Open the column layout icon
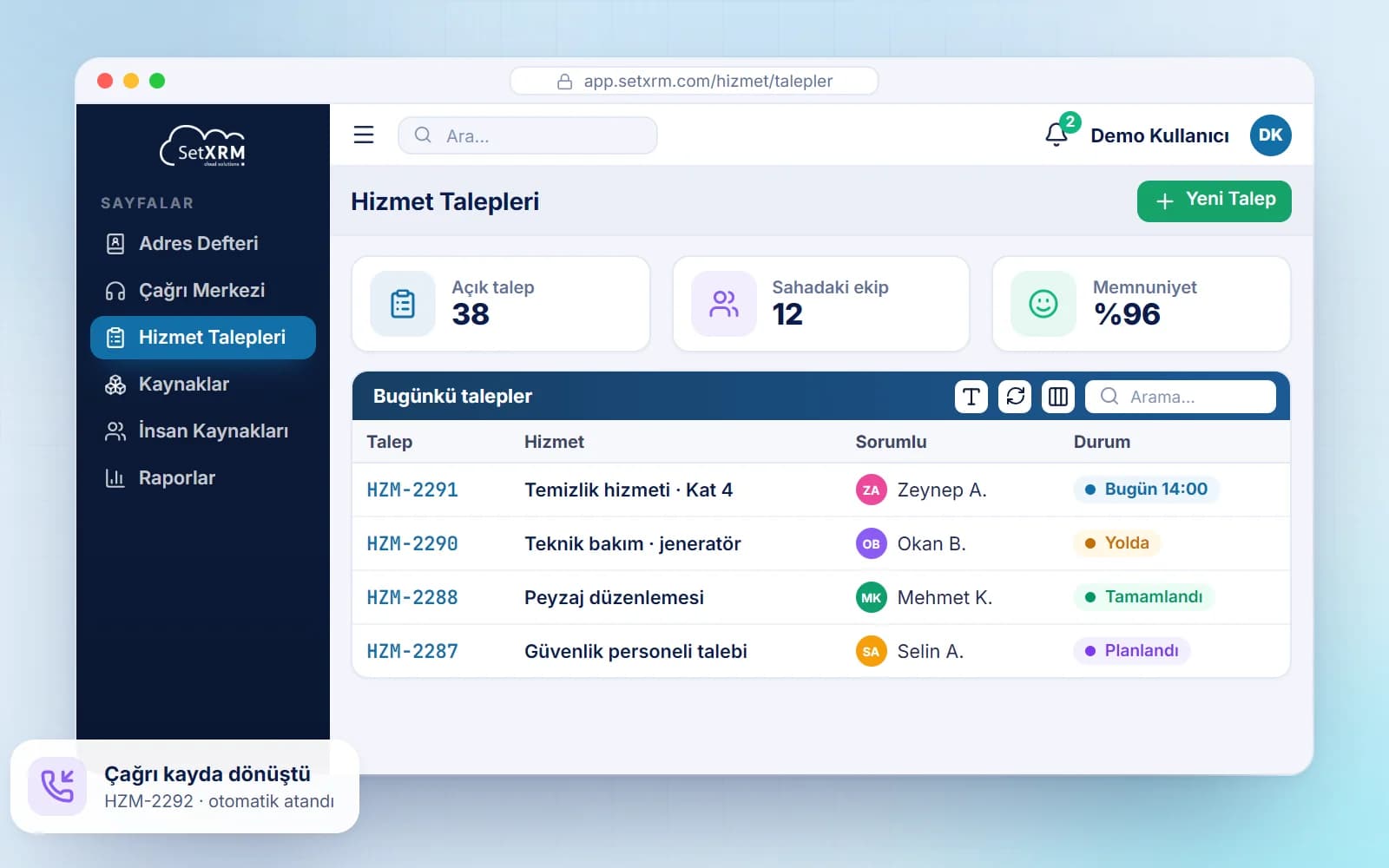Viewport: 1389px width, 868px height. pos(1058,397)
